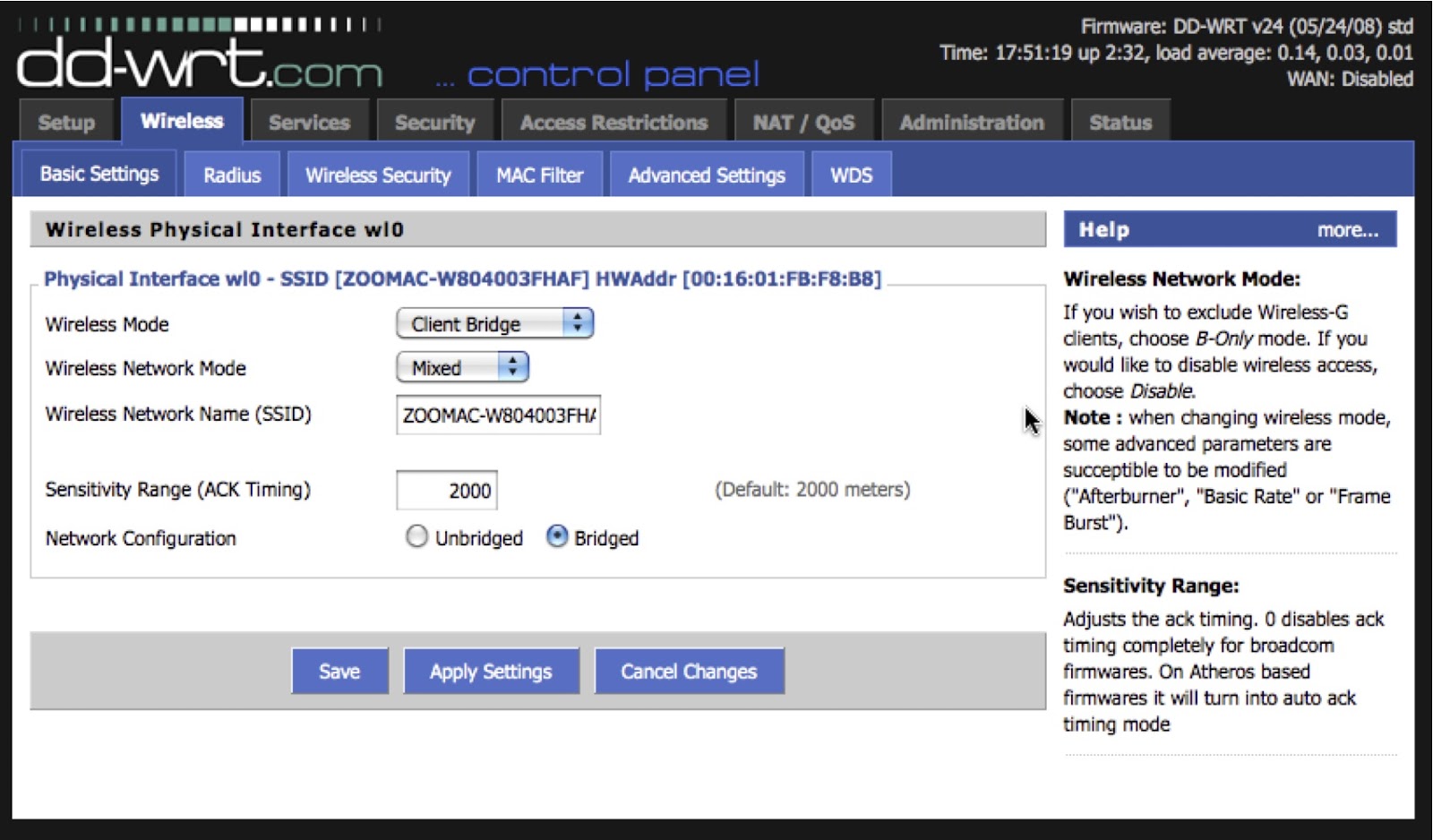Screen dimensions: 1433x840
Task: Open the Wireless Mode dropdown
Action: point(494,323)
